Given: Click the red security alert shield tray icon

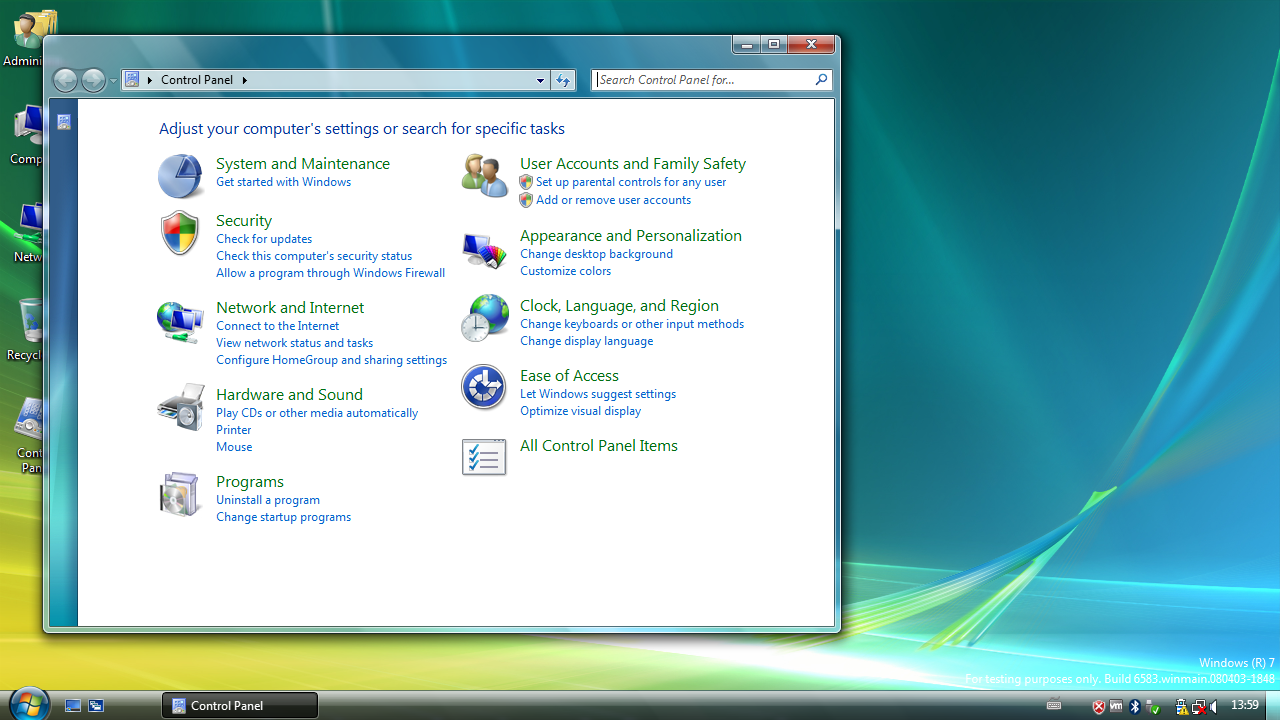Looking at the screenshot, I should tap(1099, 706).
